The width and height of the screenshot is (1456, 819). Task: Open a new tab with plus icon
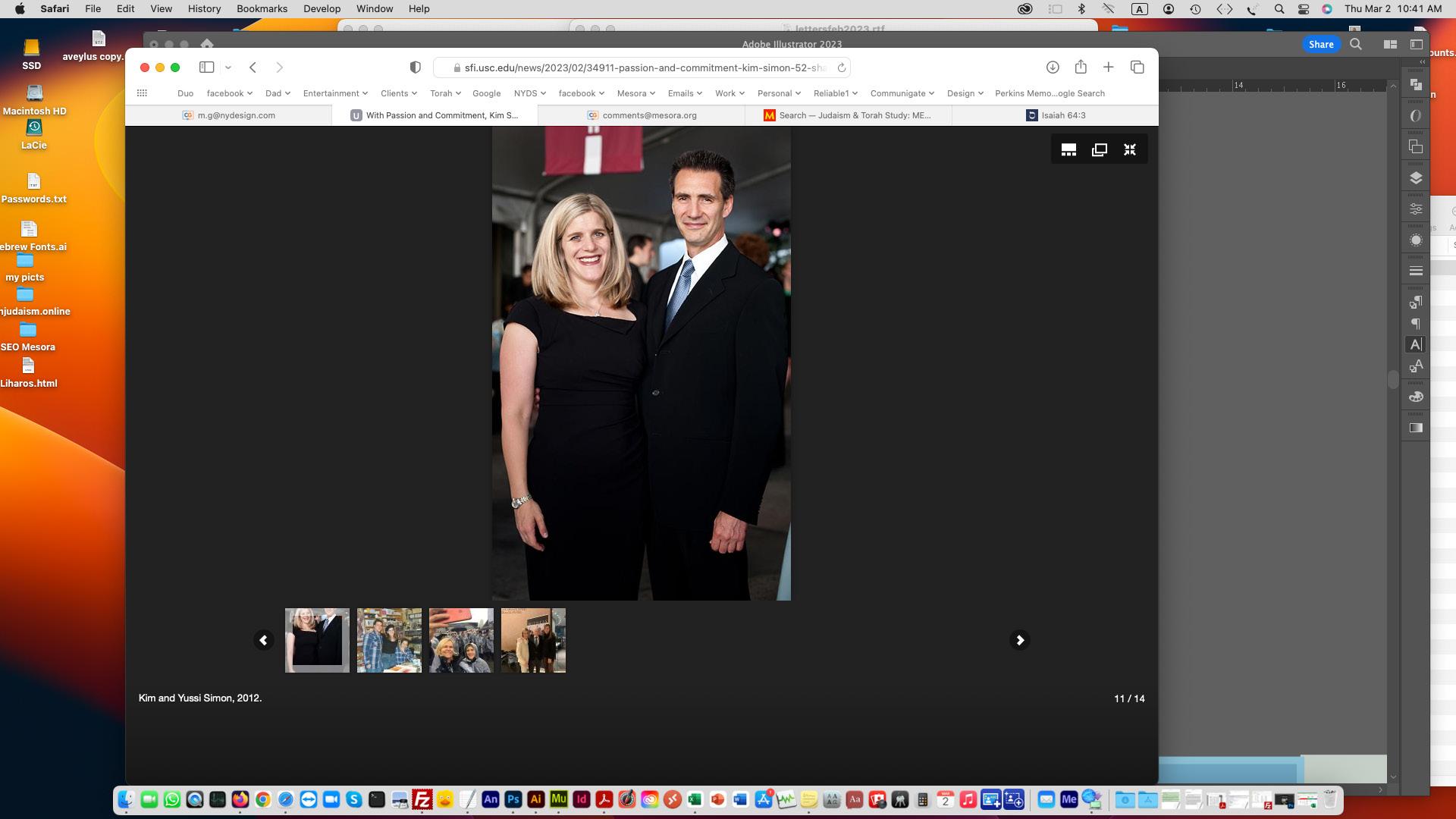(x=1108, y=67)
